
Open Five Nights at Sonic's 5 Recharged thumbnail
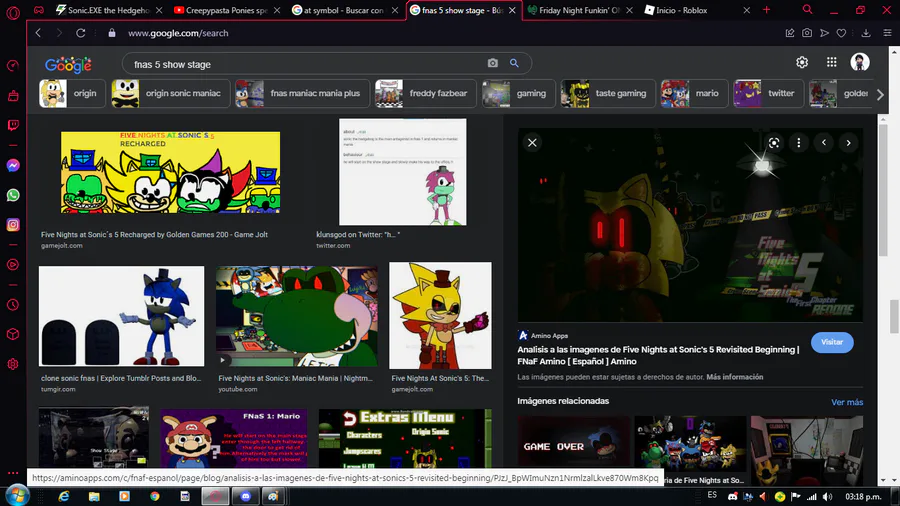click(170, 172)
